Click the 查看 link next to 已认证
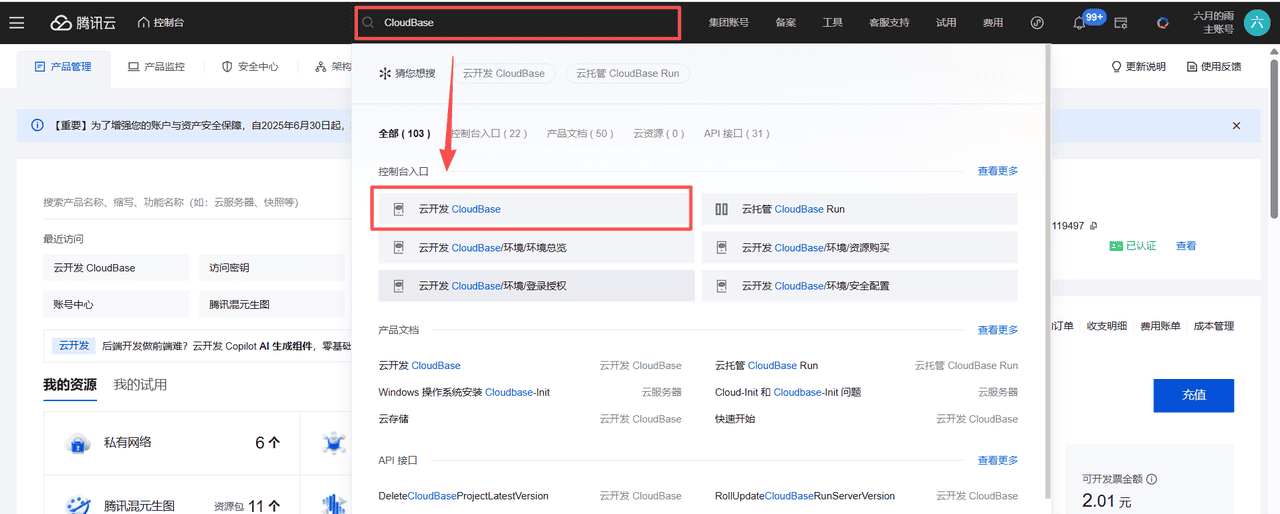 tap(1186, 245)
